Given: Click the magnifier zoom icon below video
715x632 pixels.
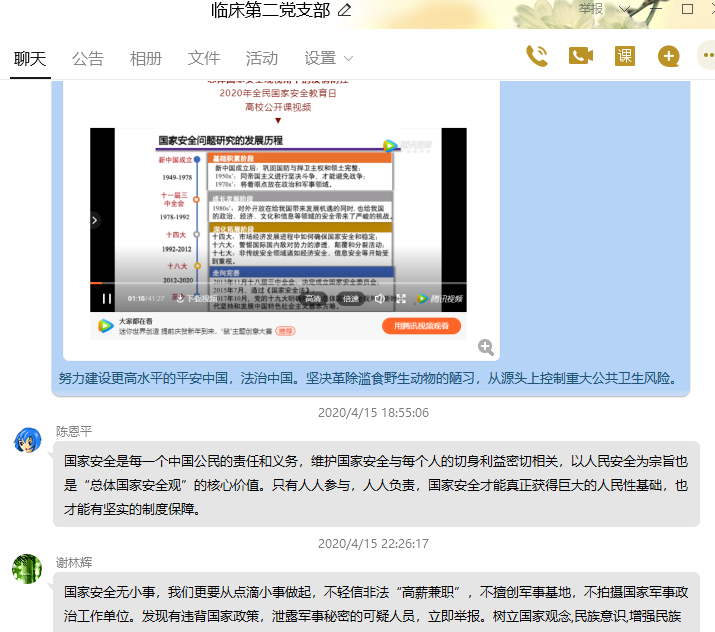Looking at the screenshot, I should point(486,347).
